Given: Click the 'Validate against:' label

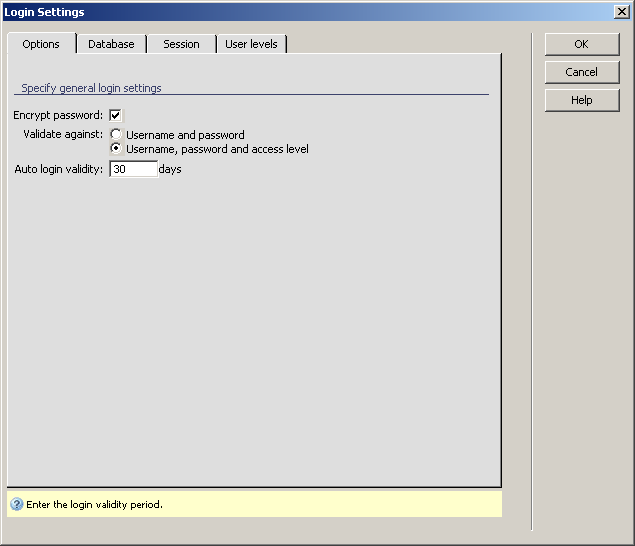Looking at the screenshot, I should pos(63,134).
